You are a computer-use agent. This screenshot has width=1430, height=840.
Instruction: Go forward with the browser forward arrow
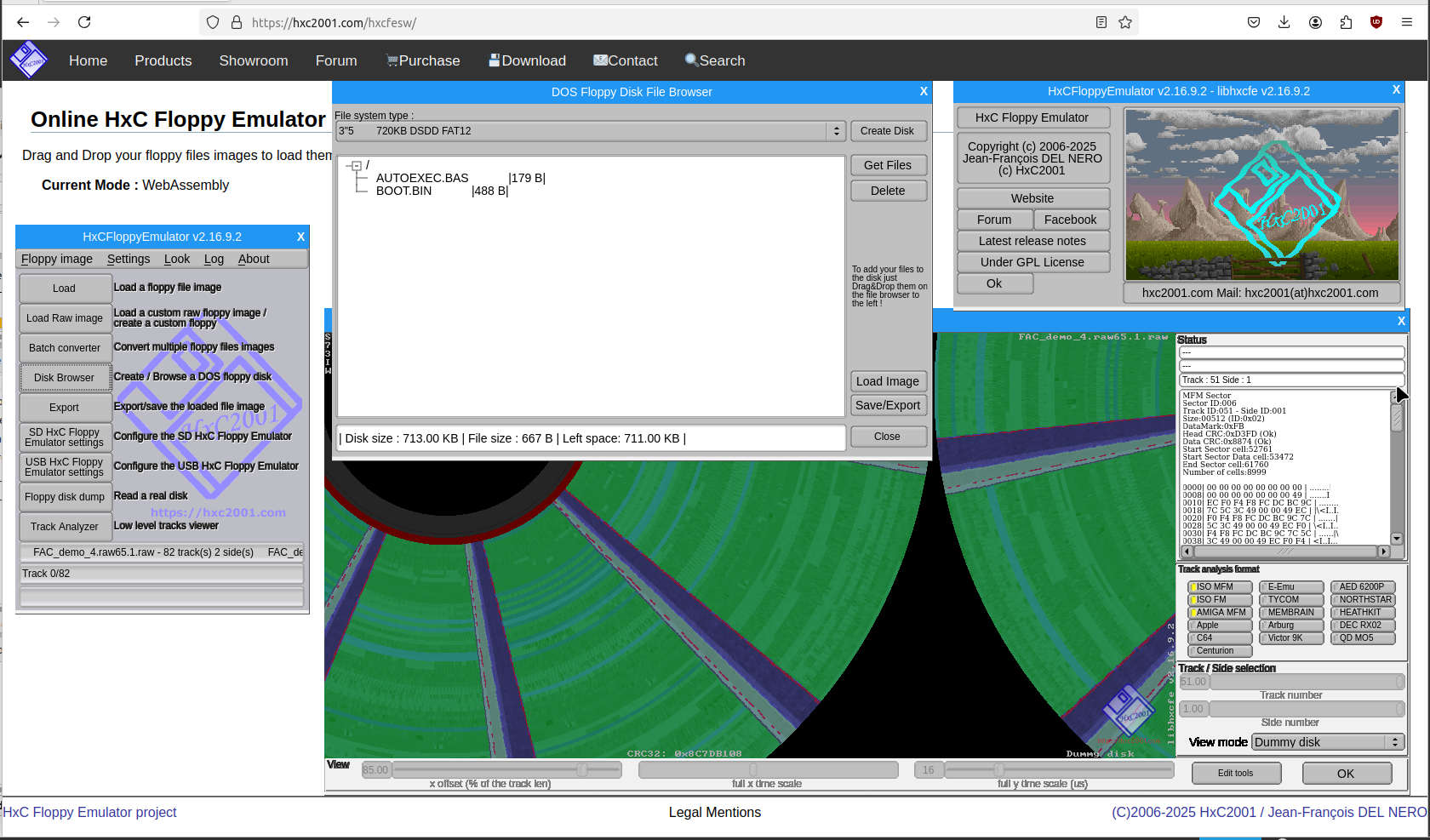pyautogui.click(x=54, y=22)
